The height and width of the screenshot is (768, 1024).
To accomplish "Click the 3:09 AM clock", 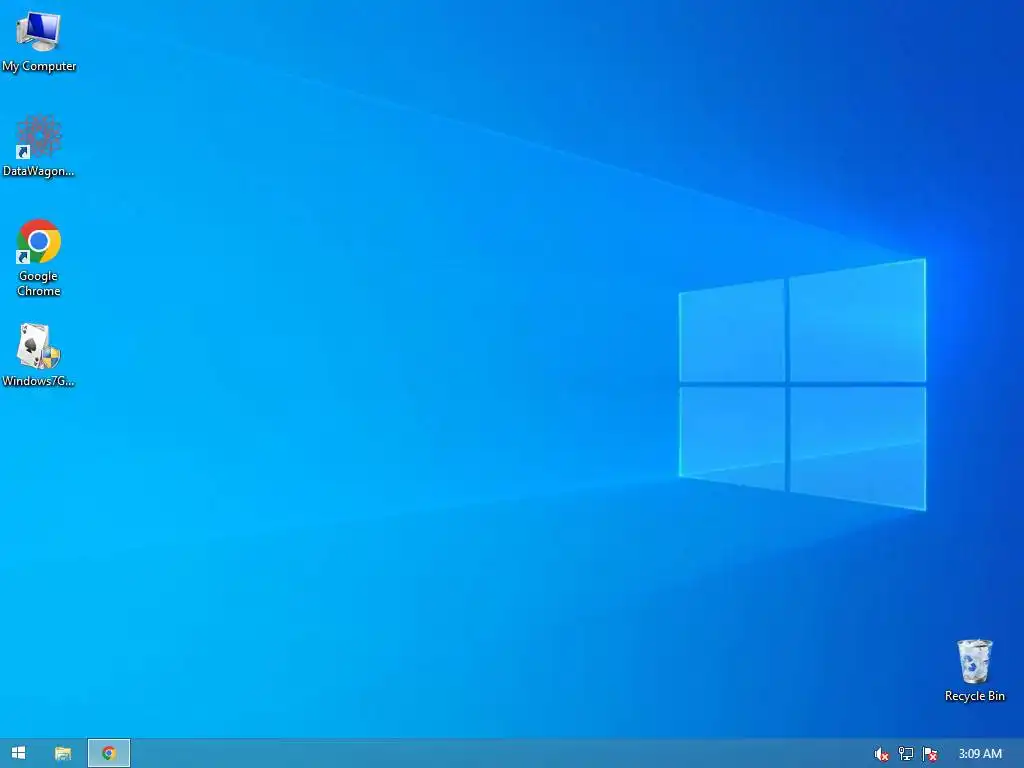I will pyautogui.click(x=980, y=754).
